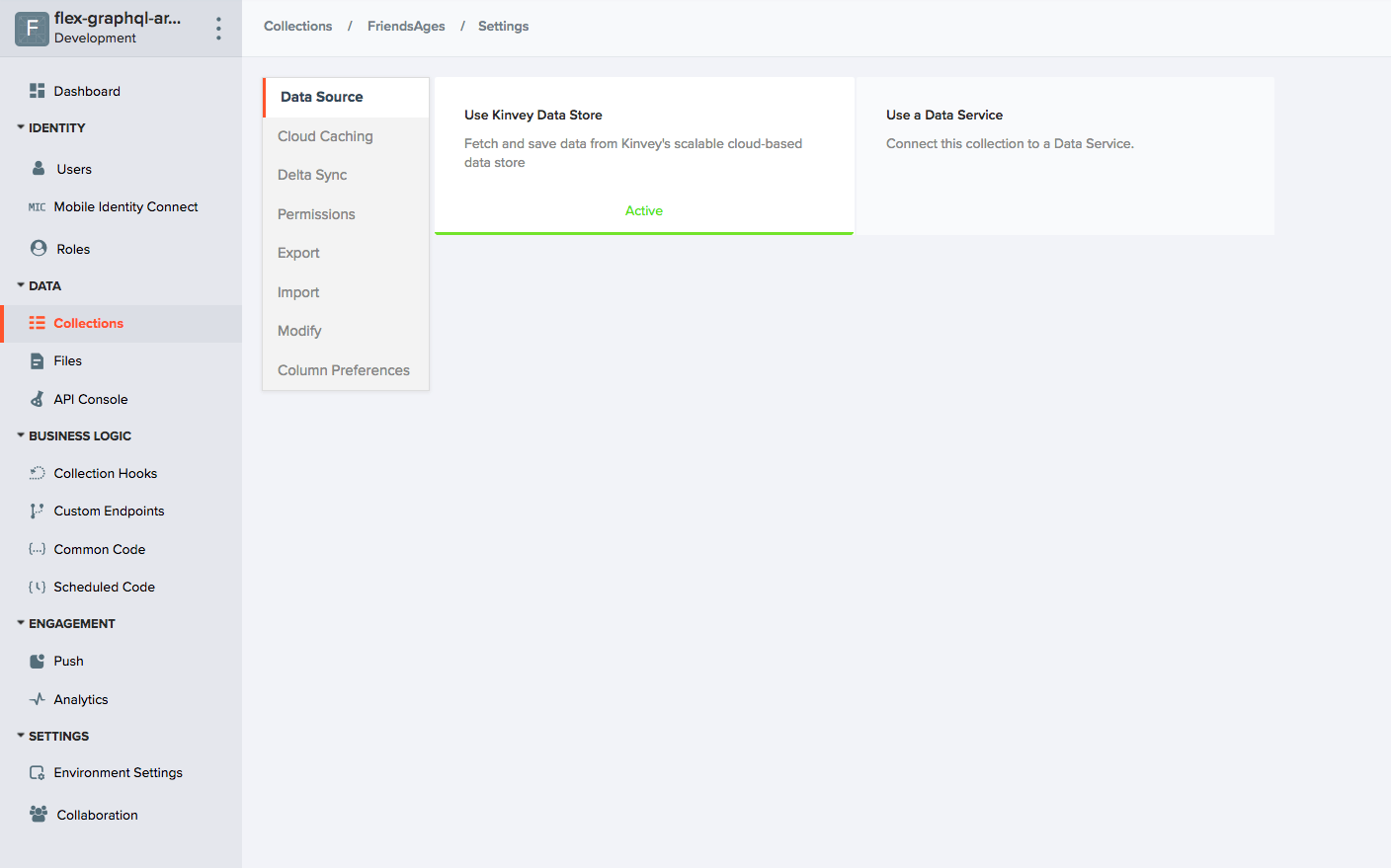Collapse the BUSINESS LOGIC section

(21, 435)
